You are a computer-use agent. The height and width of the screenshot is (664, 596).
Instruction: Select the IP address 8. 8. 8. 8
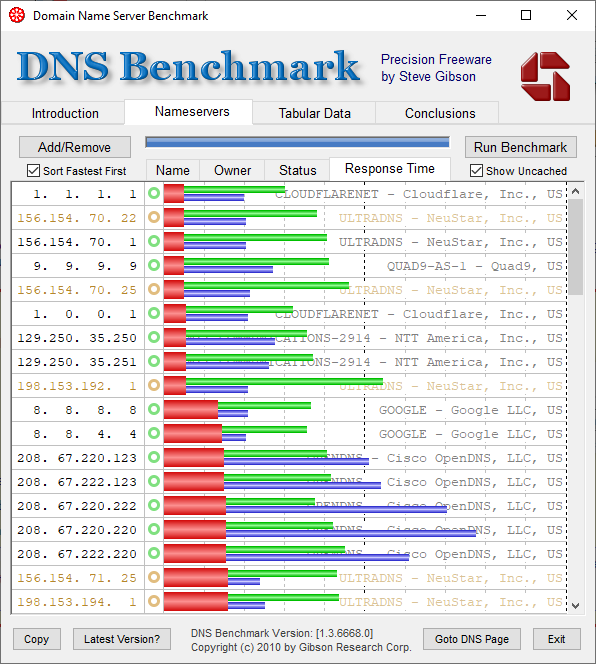pos(84,410)
